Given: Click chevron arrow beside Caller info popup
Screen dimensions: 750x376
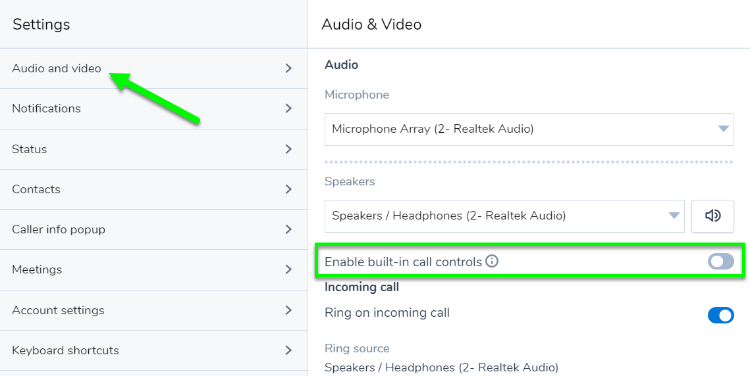Looking at the screenshot, I should tap(288, 230).
